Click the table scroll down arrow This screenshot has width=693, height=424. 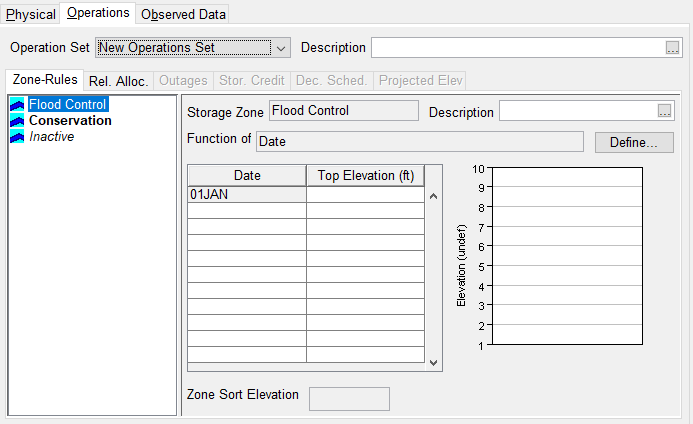[x=434, y=362]
